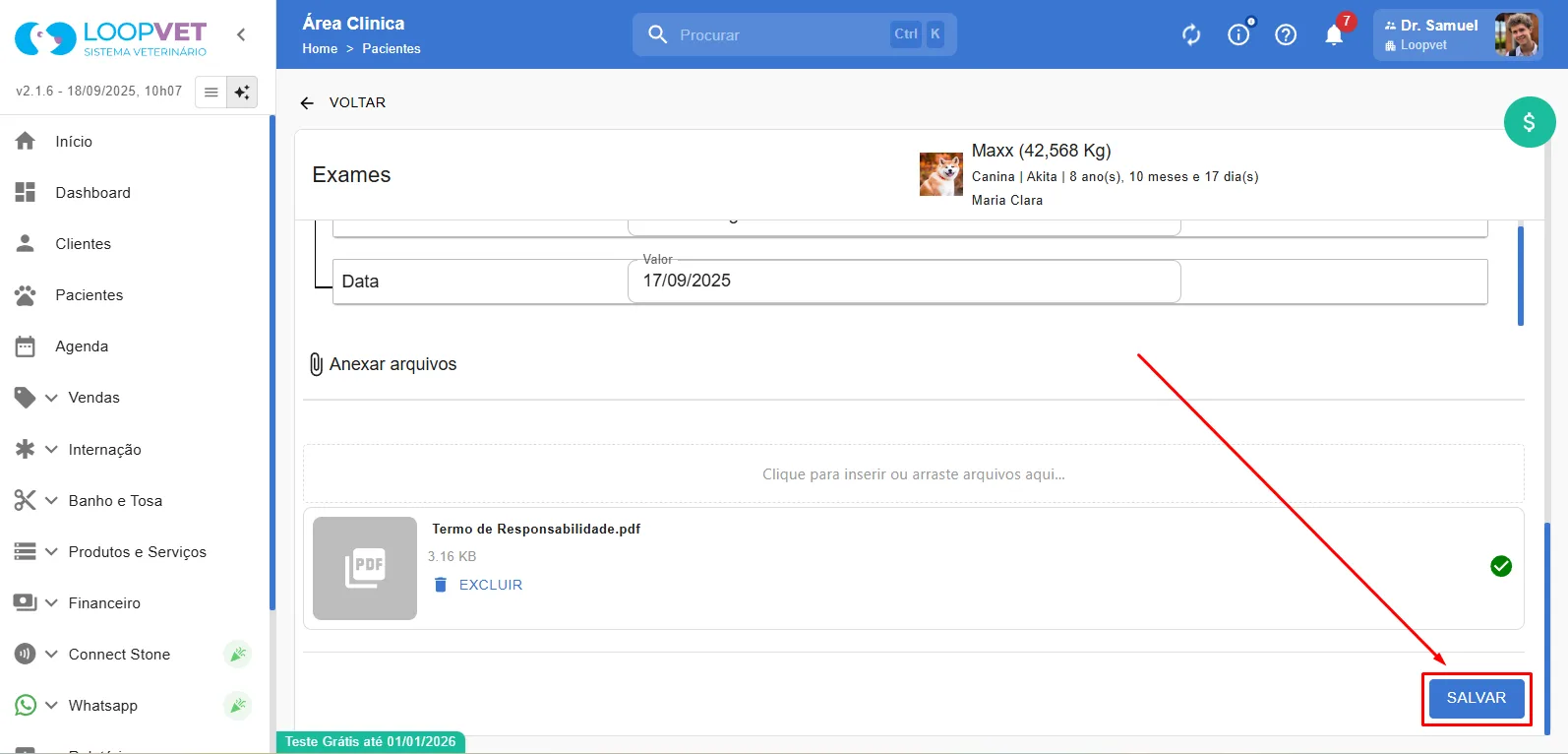Screen dimensions: 1568x754
Task: Expand the Financeiro submenu
Action: point(52,603)
